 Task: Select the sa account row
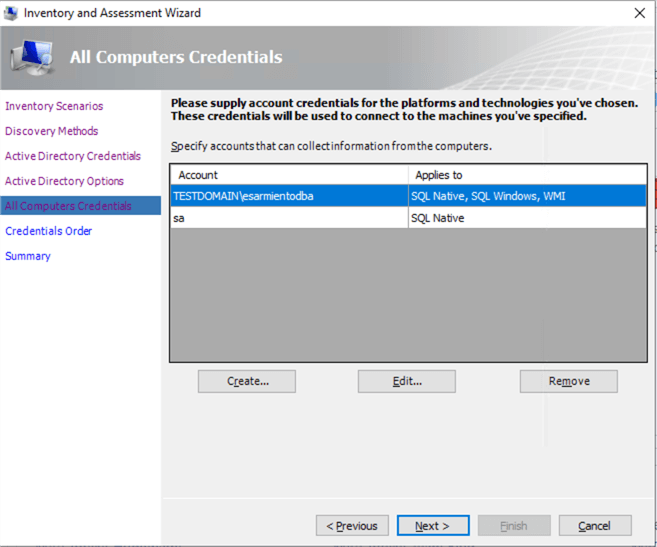pyautogui.click(x=409, y=218)
